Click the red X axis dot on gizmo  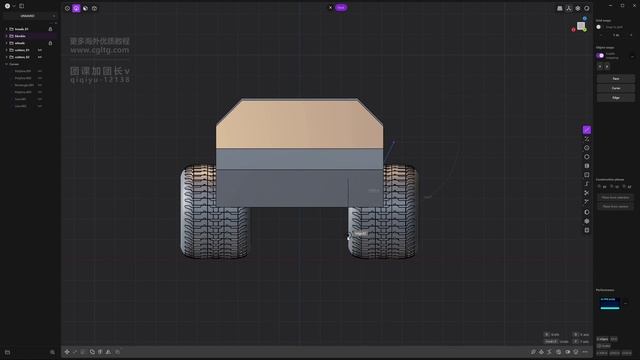[x=573, y=30]
